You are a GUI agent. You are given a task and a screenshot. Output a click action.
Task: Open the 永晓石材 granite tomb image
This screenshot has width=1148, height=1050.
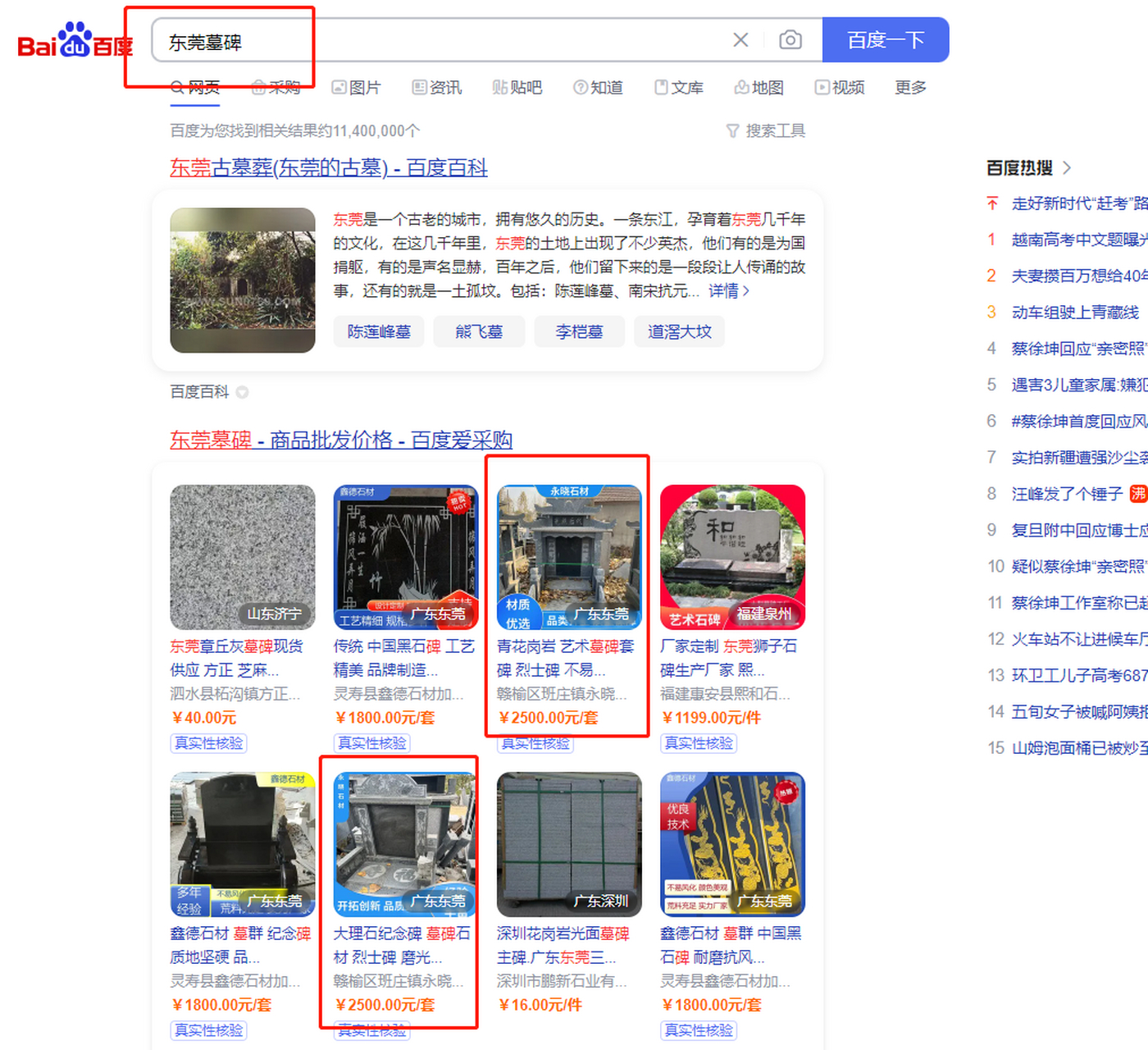pyautogui.click(x=569, y=557)
